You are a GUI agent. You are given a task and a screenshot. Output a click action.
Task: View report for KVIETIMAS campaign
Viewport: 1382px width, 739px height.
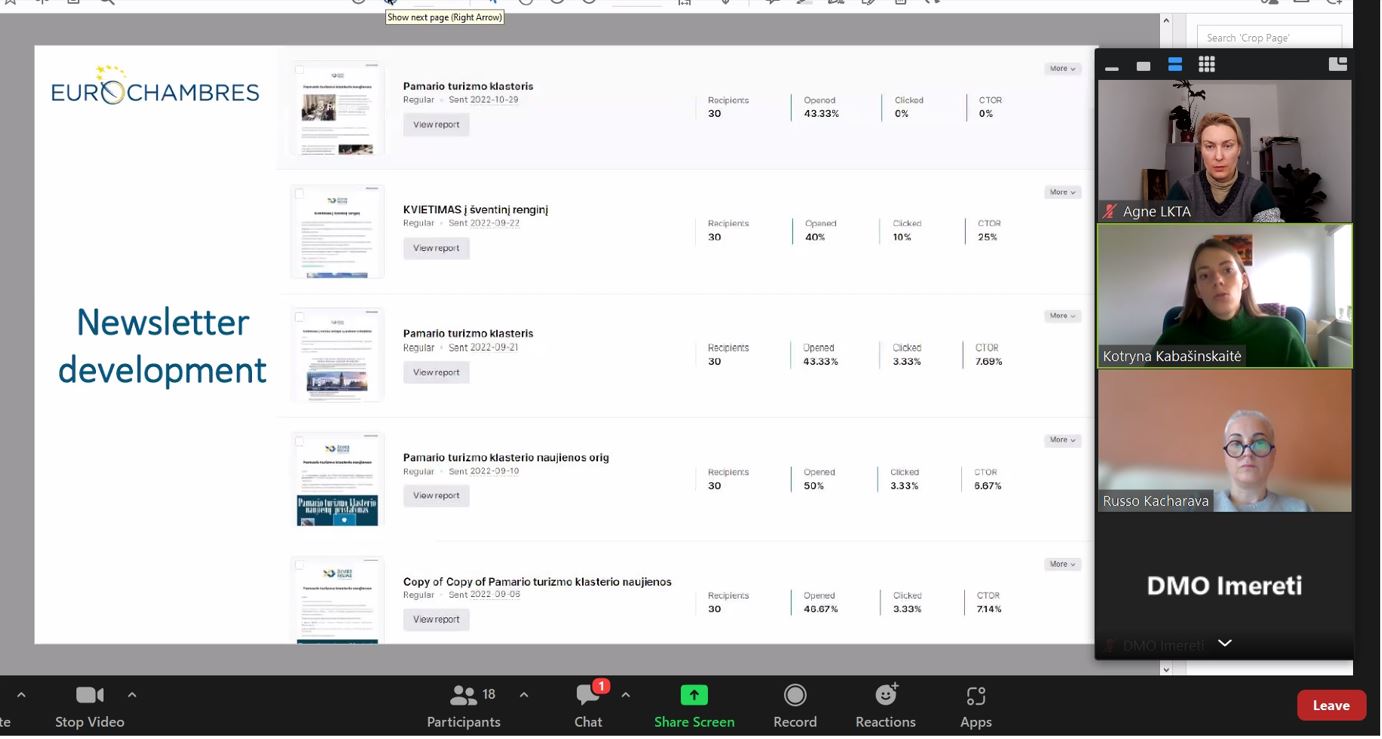(x=436, y=248)
